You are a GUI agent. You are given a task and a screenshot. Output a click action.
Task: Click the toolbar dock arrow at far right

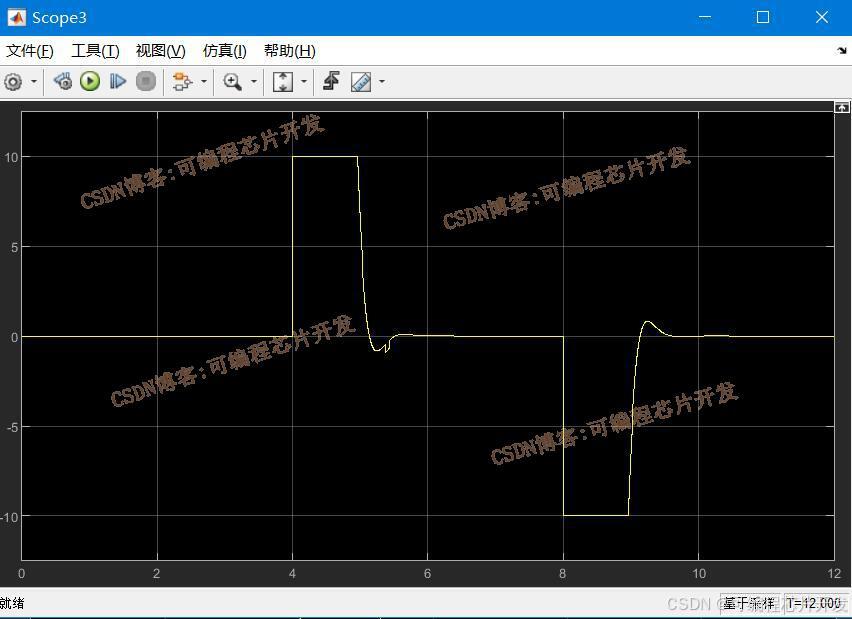pos(841,51)
